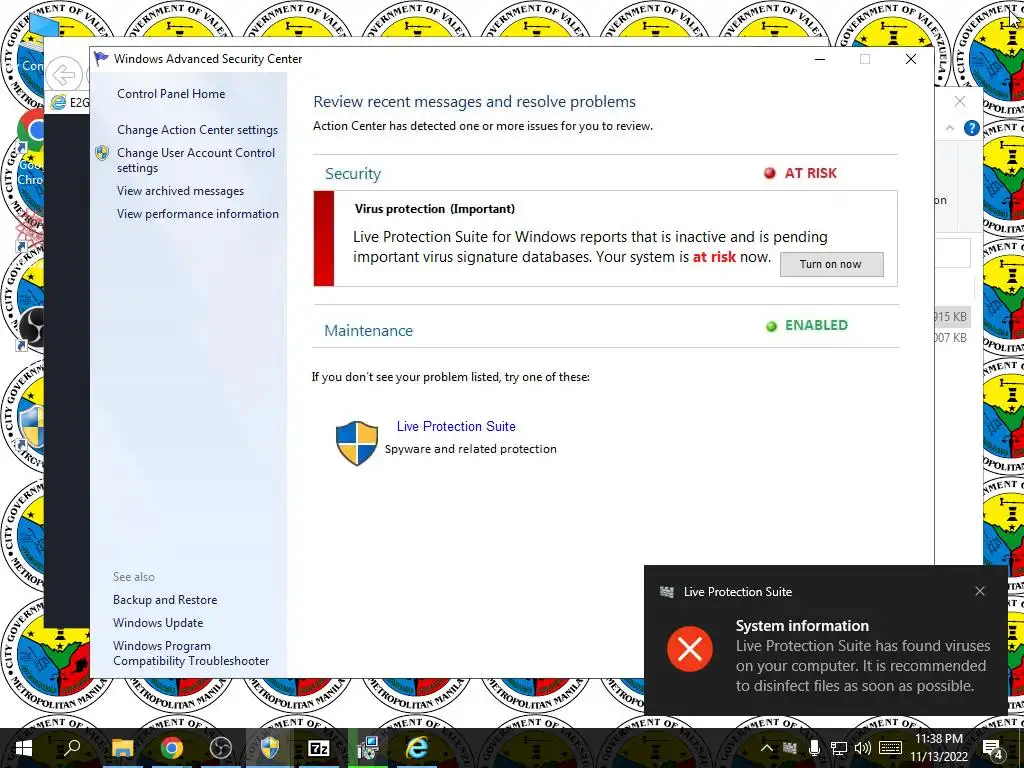Viewport: 1024px width, 768px height.
Task: Open OBS Studio from taskbar
Action: click(221, 748)
